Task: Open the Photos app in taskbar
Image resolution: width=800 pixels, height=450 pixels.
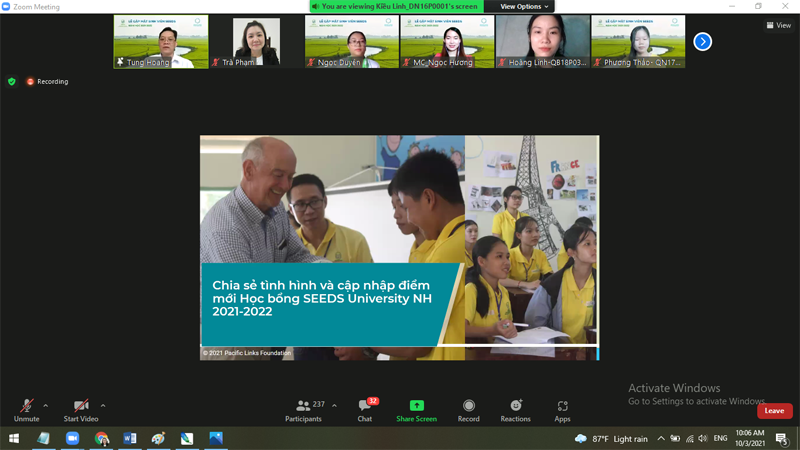Action: point(216,438)
